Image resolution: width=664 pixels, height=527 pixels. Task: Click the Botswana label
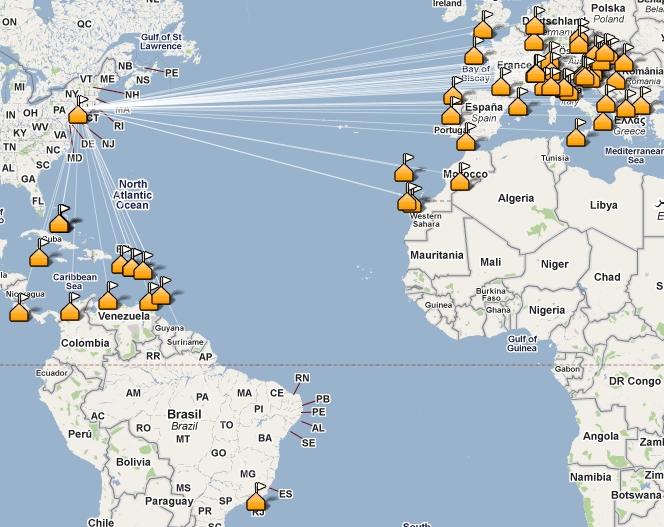click(636, 495)
